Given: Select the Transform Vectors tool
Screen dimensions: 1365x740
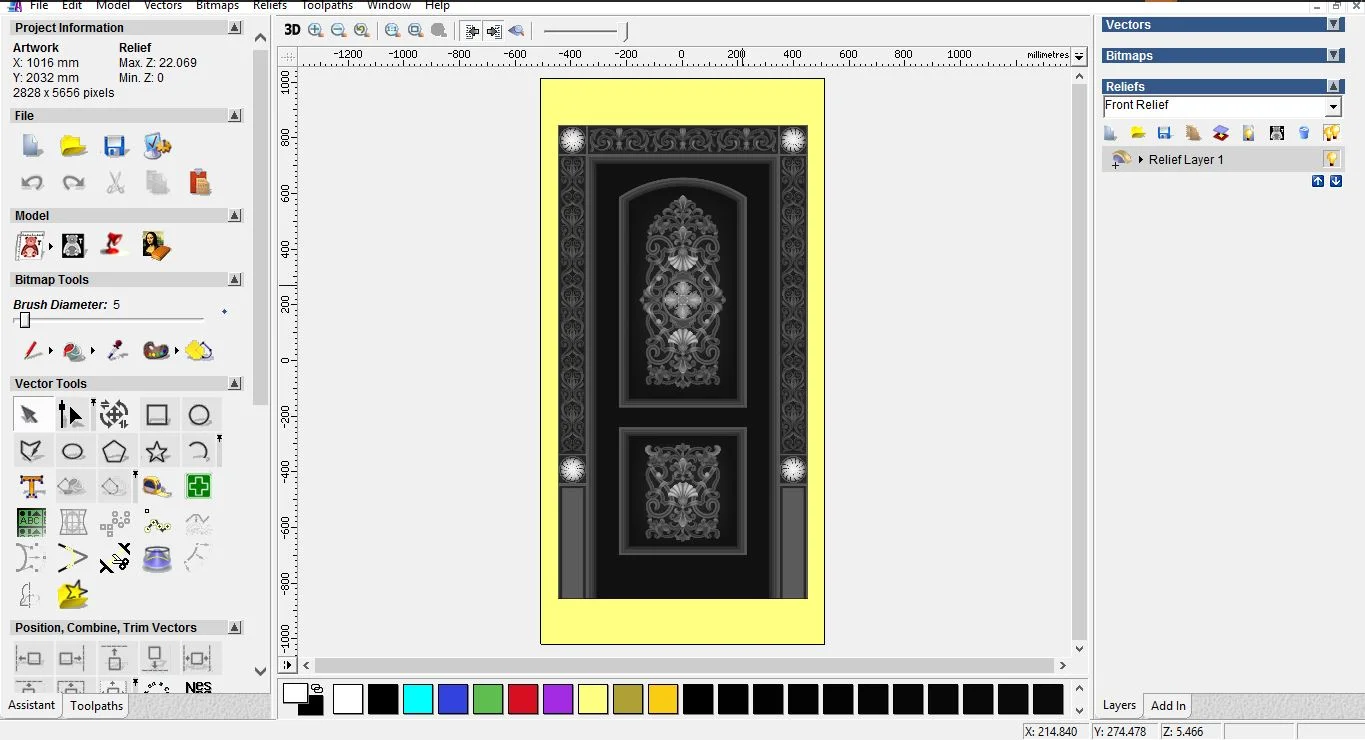Looking at the screenshot, I should pyautogui.click(x=114, y=413).
